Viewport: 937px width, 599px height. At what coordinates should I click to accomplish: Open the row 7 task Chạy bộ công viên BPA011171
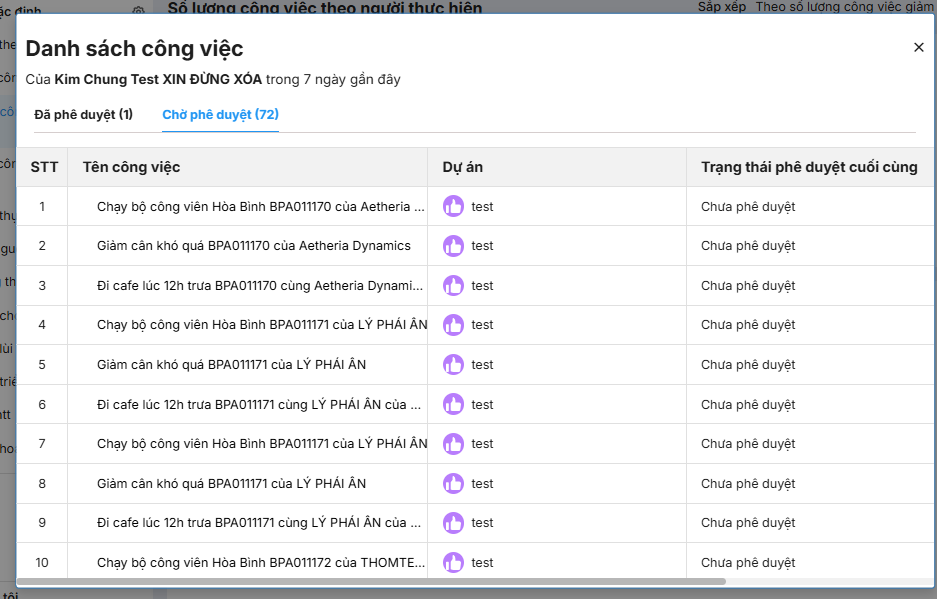(262, 444)
